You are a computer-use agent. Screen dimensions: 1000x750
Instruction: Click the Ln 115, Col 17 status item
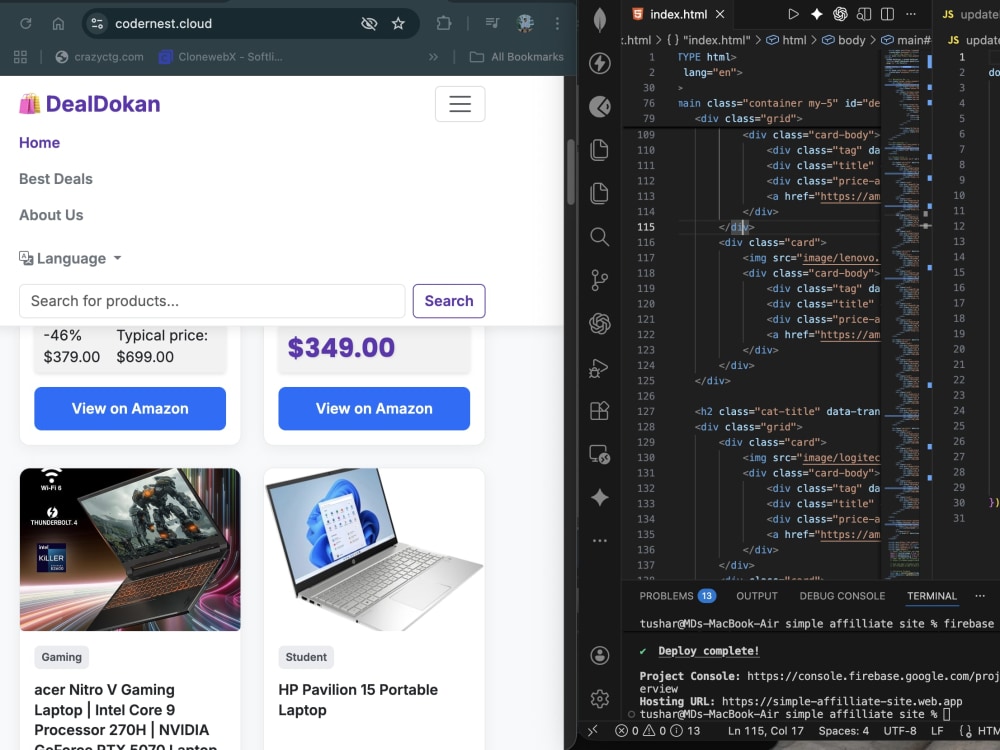[x=766, y=731]
